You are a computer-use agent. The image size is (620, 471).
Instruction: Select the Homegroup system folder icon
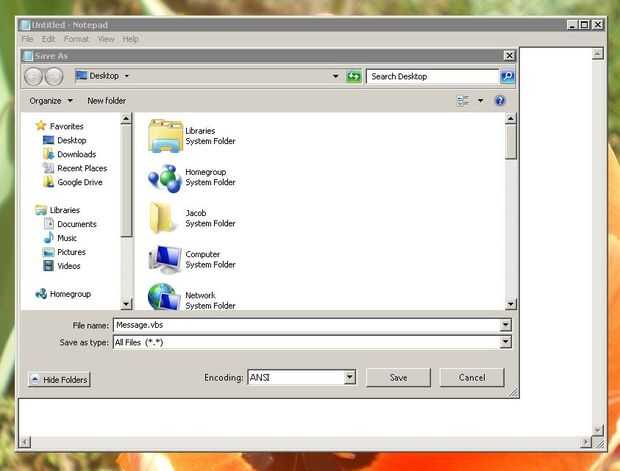point(165,178)
